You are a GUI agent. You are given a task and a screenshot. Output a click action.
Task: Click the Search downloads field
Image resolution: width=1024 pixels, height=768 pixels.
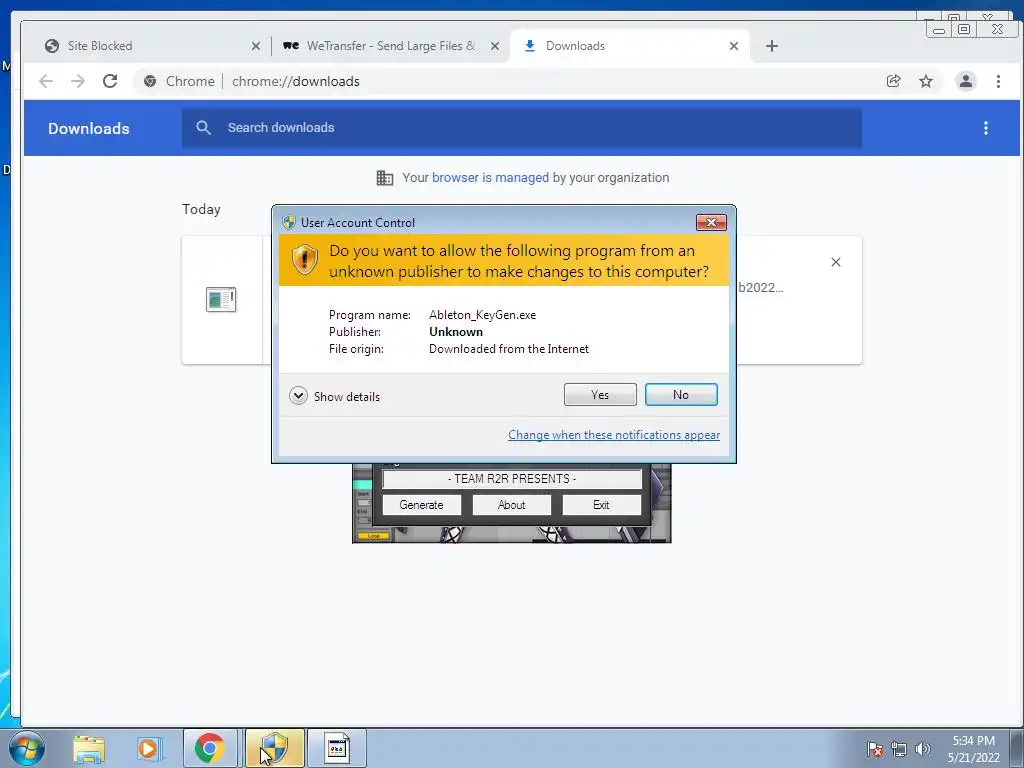tap(521, 128)
